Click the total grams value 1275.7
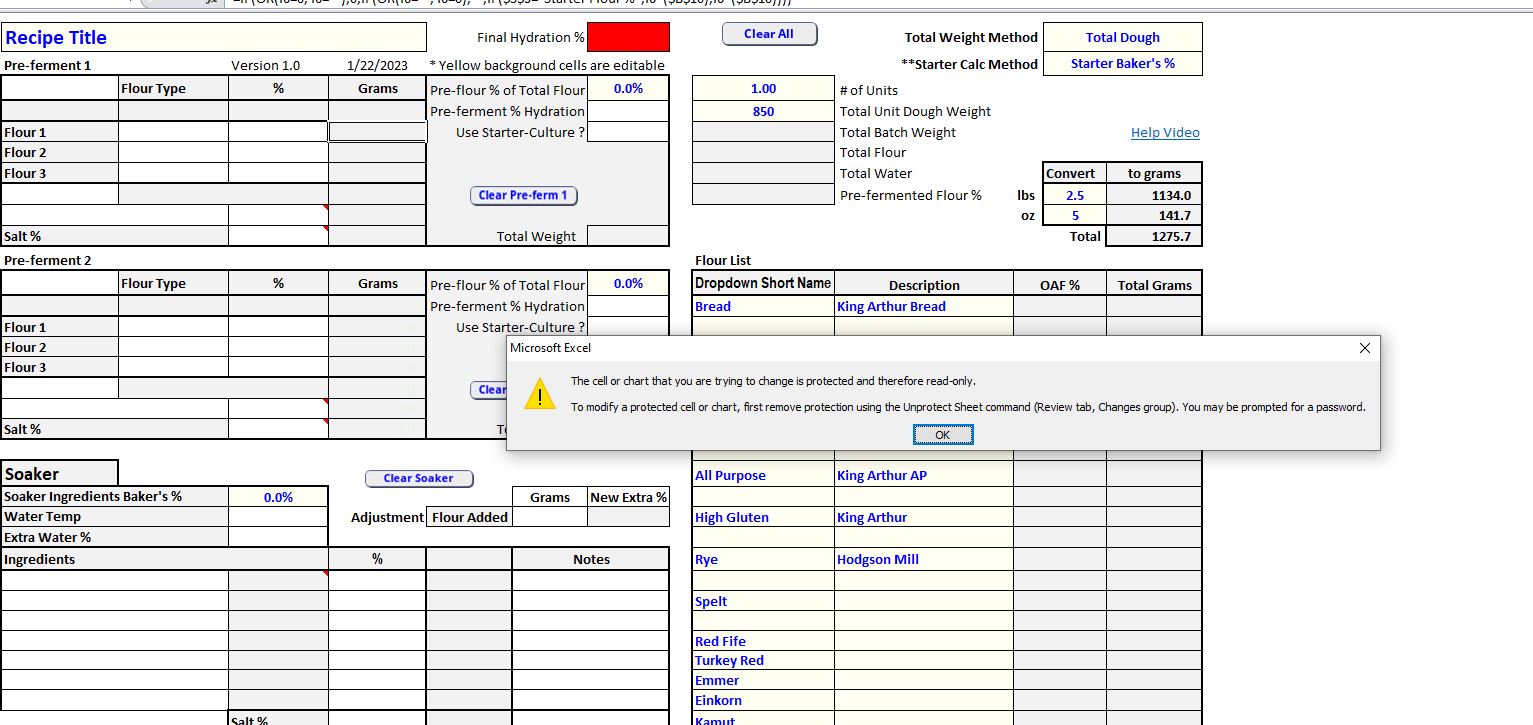Screen dimensions: 1533x725 point(1154,236)
